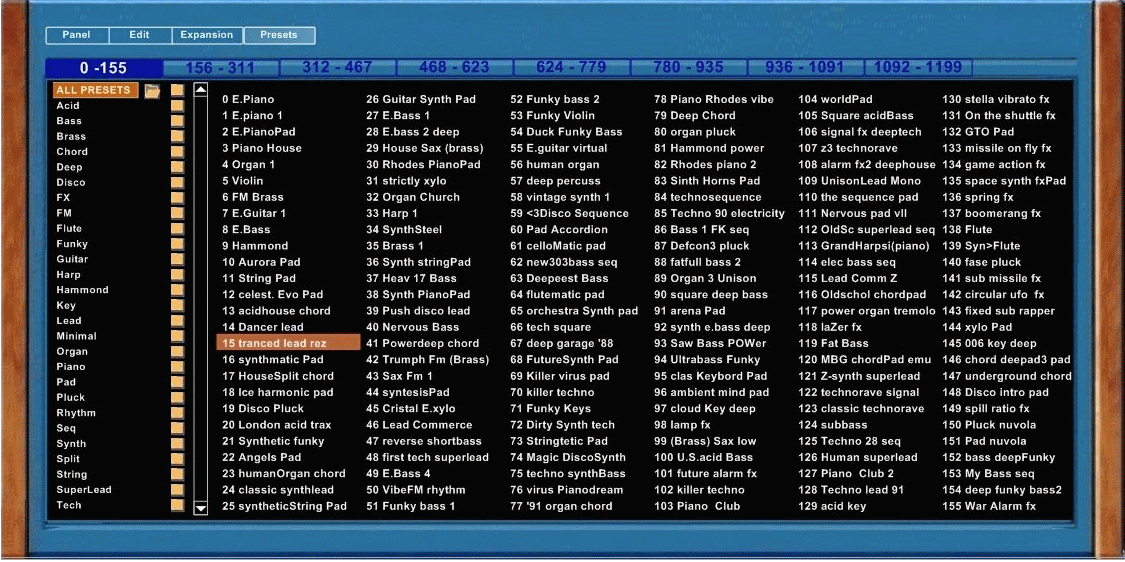Filter presets by Synth category
This screenshot has width=1125, height=562.
pyautogui.click(x=71, y=444)
